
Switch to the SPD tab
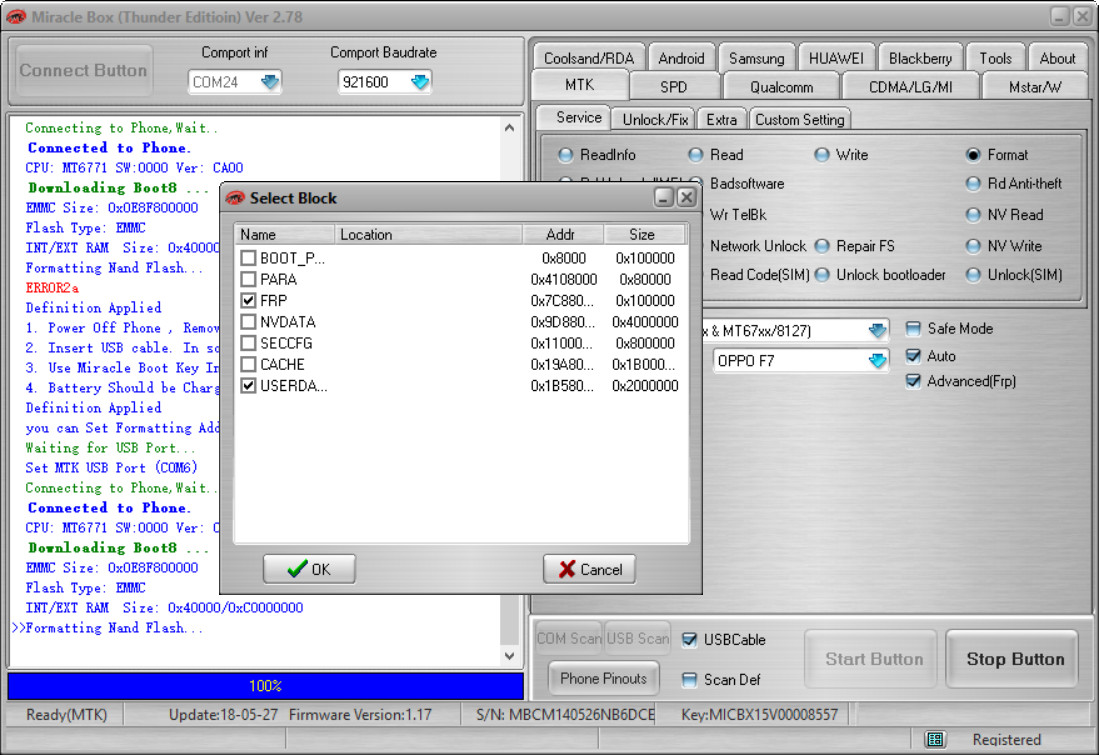tap(674, 87)
